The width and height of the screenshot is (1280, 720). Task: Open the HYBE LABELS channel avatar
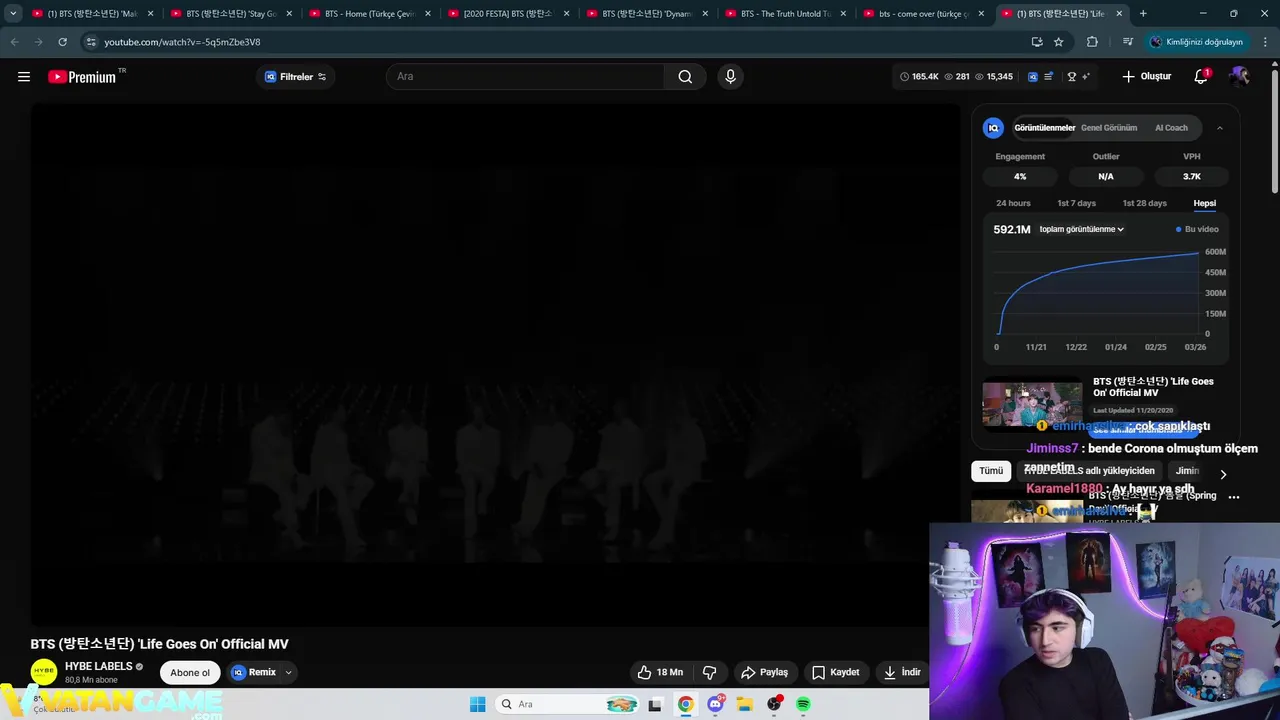[x=43, y=672]
